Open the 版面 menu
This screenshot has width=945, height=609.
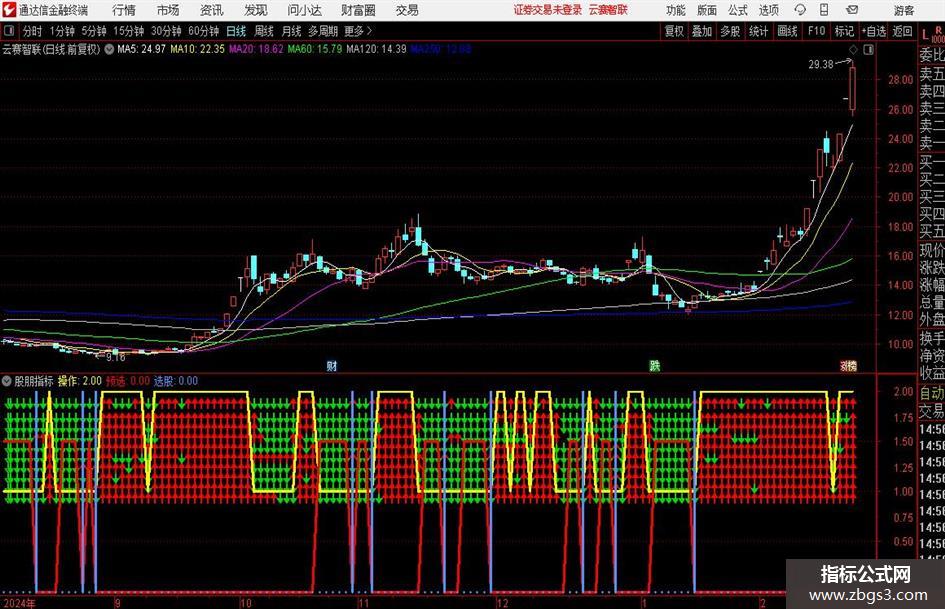[x=706, y=10]
